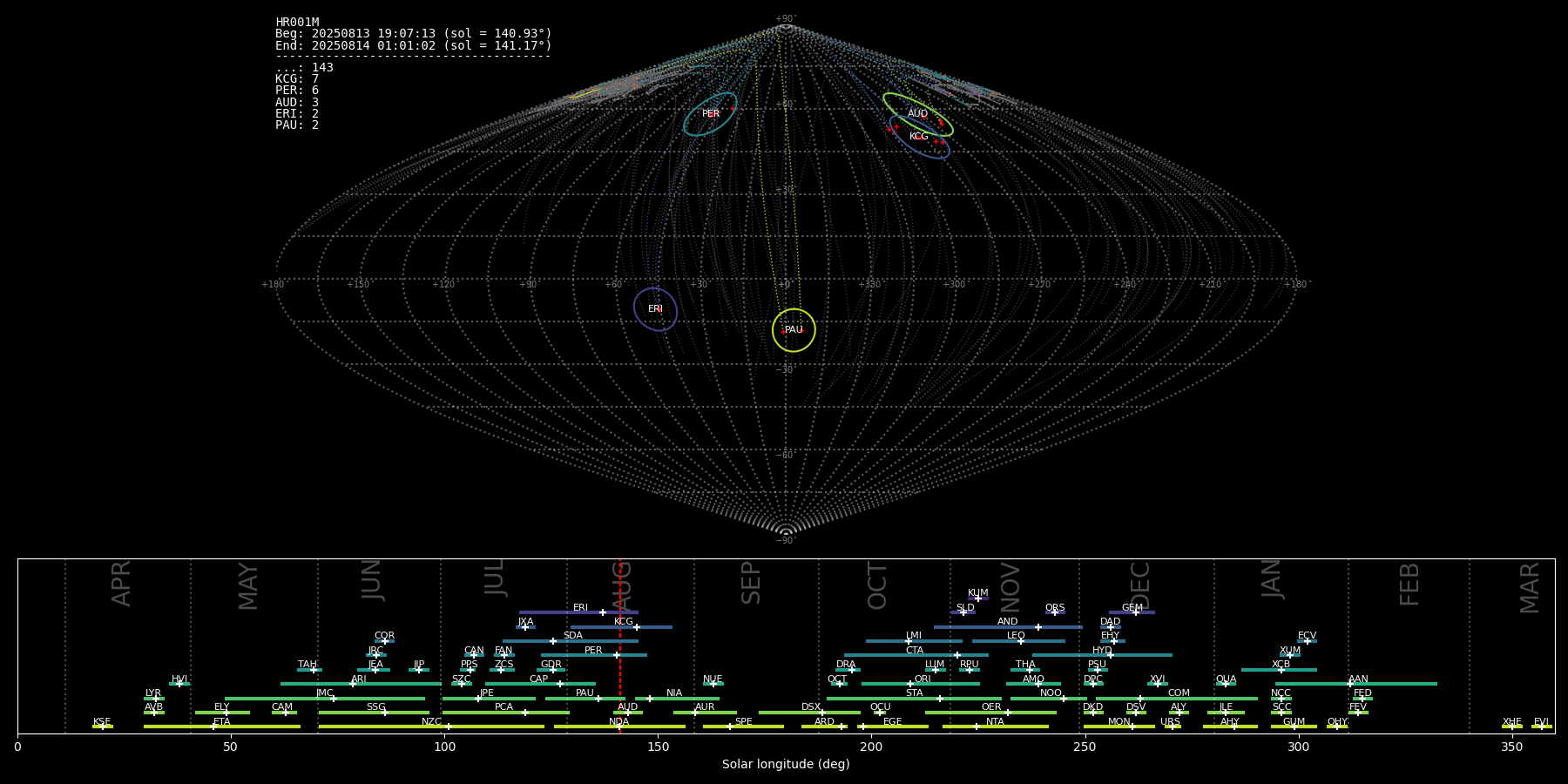Click the PER radiant ellipse on sky map
This screenshot has width=1568, height=784.
(x=710, y=114)
